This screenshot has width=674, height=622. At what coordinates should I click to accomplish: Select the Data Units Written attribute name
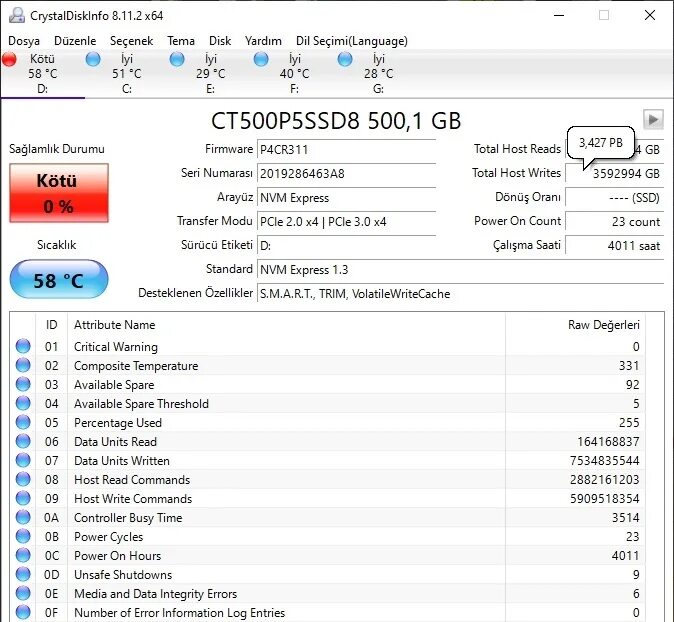point(122,461)
